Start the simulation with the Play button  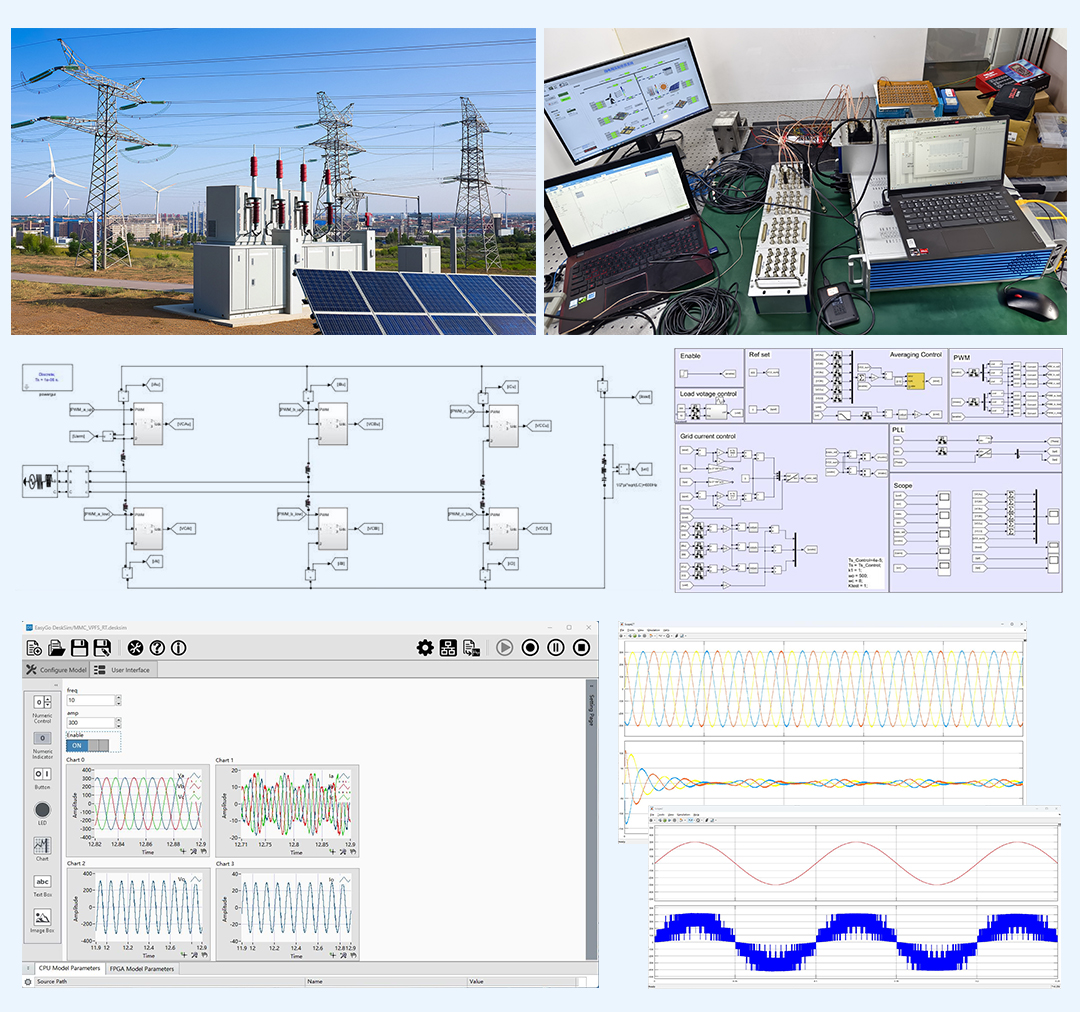505,648
